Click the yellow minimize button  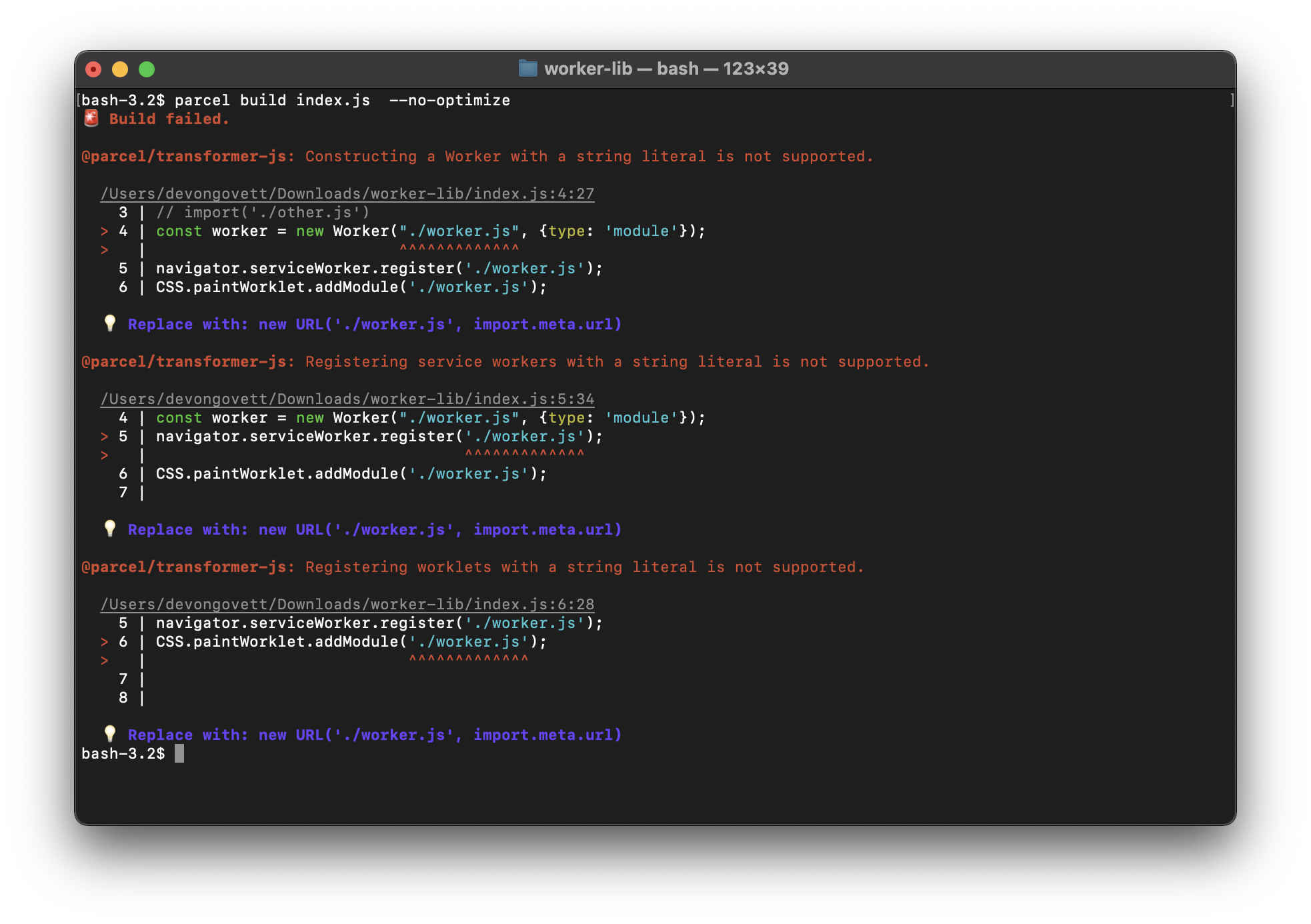121,69
